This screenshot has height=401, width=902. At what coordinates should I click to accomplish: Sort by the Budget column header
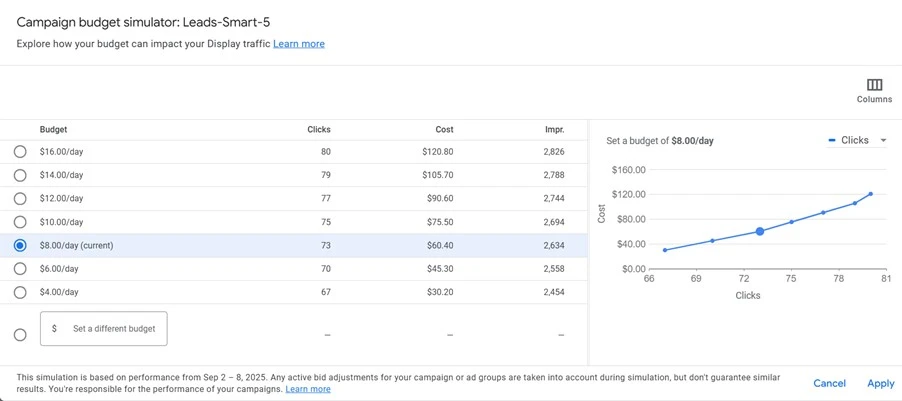(x=54, y=130)
